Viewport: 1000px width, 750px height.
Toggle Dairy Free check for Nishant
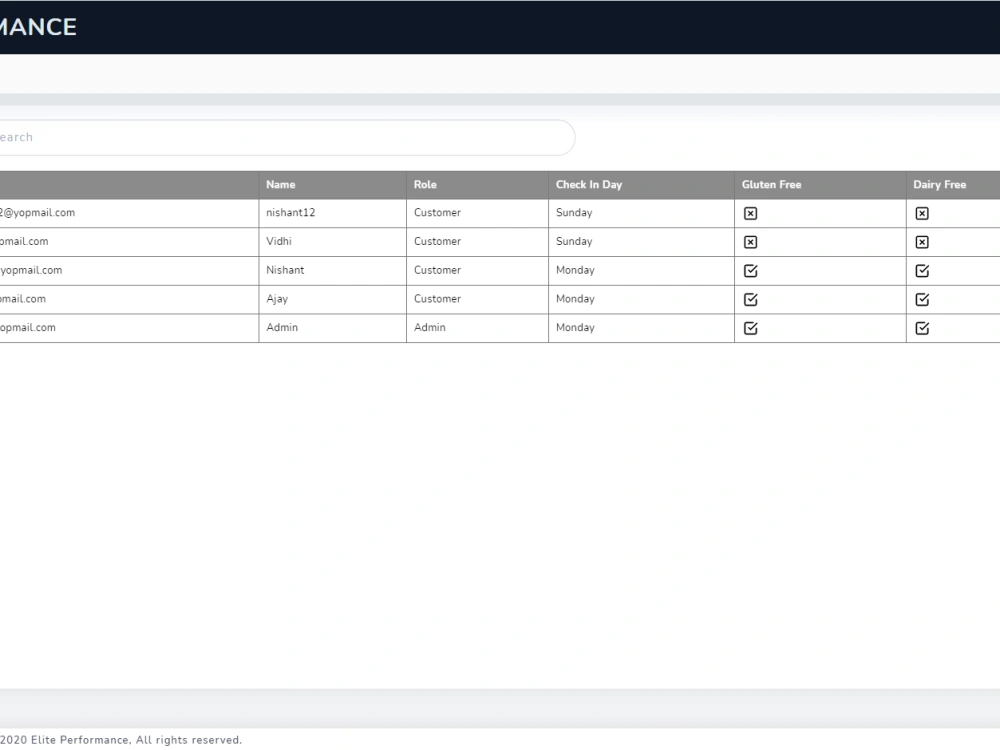pyautogui.click(x=922, y=271)
